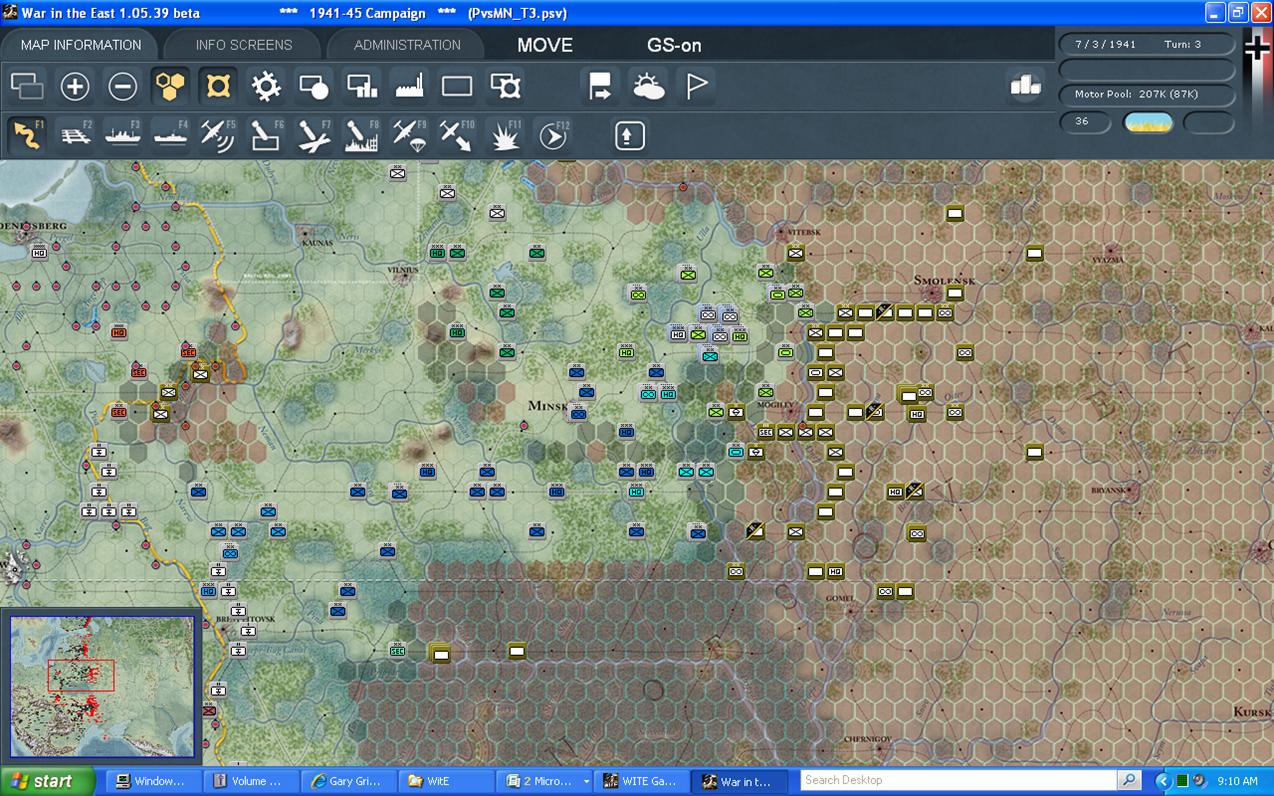Select the unit above the Smolensk label

point(955,213)
